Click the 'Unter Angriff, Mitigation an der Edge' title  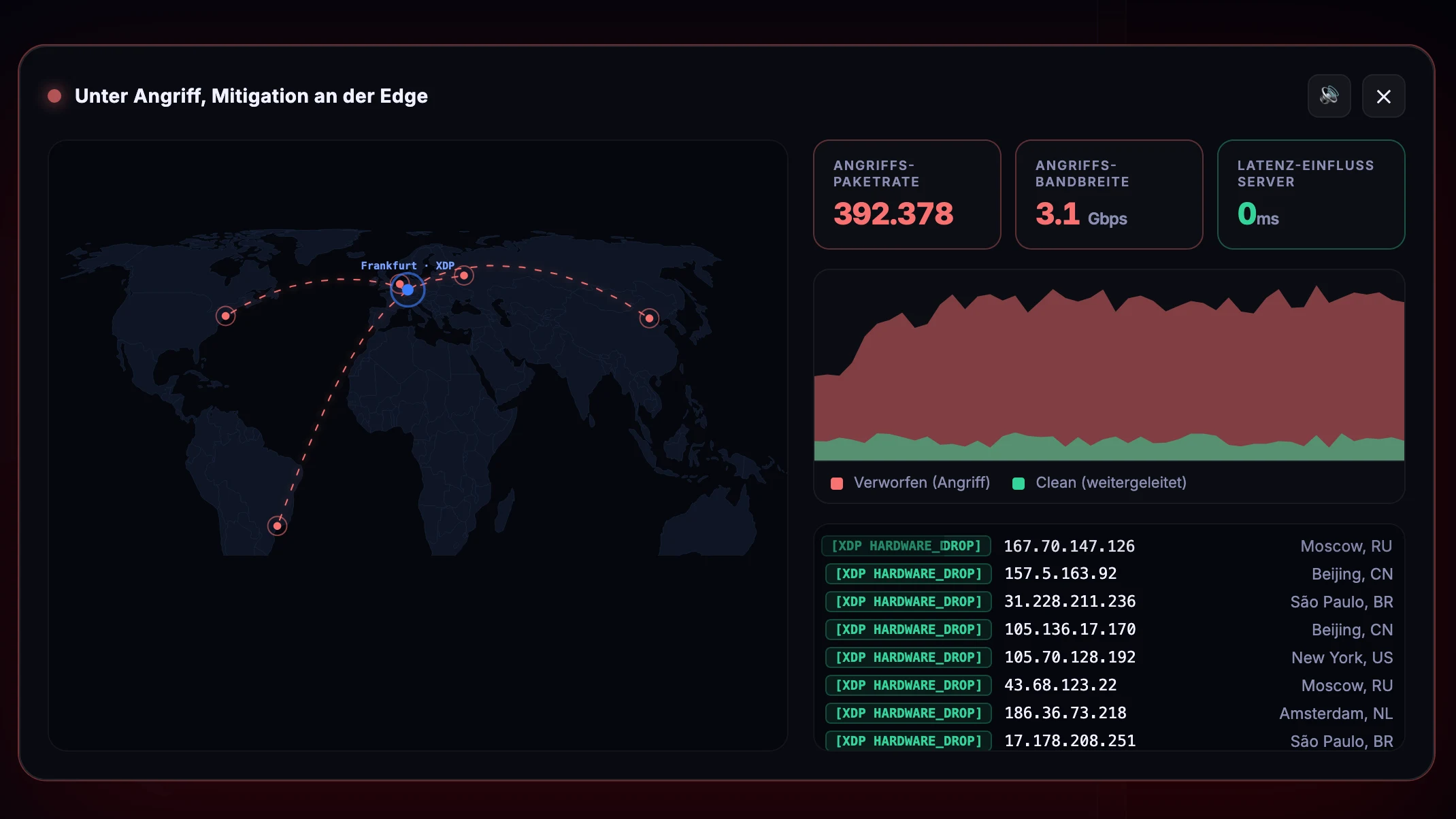[251, 96]
